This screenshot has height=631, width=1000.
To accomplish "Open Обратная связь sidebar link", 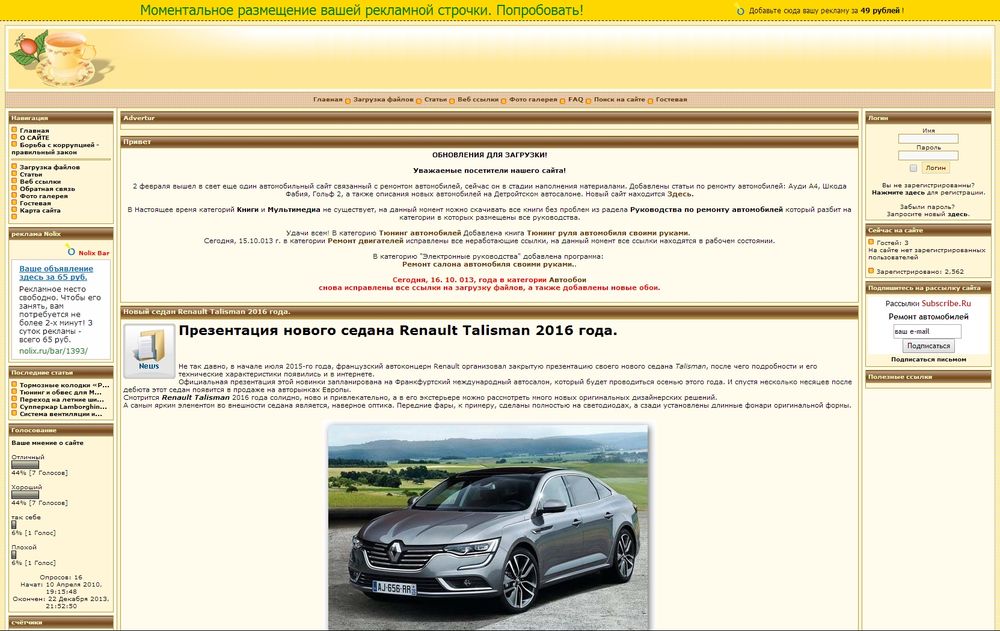I will pyautogui.click(x=47, y=189).
